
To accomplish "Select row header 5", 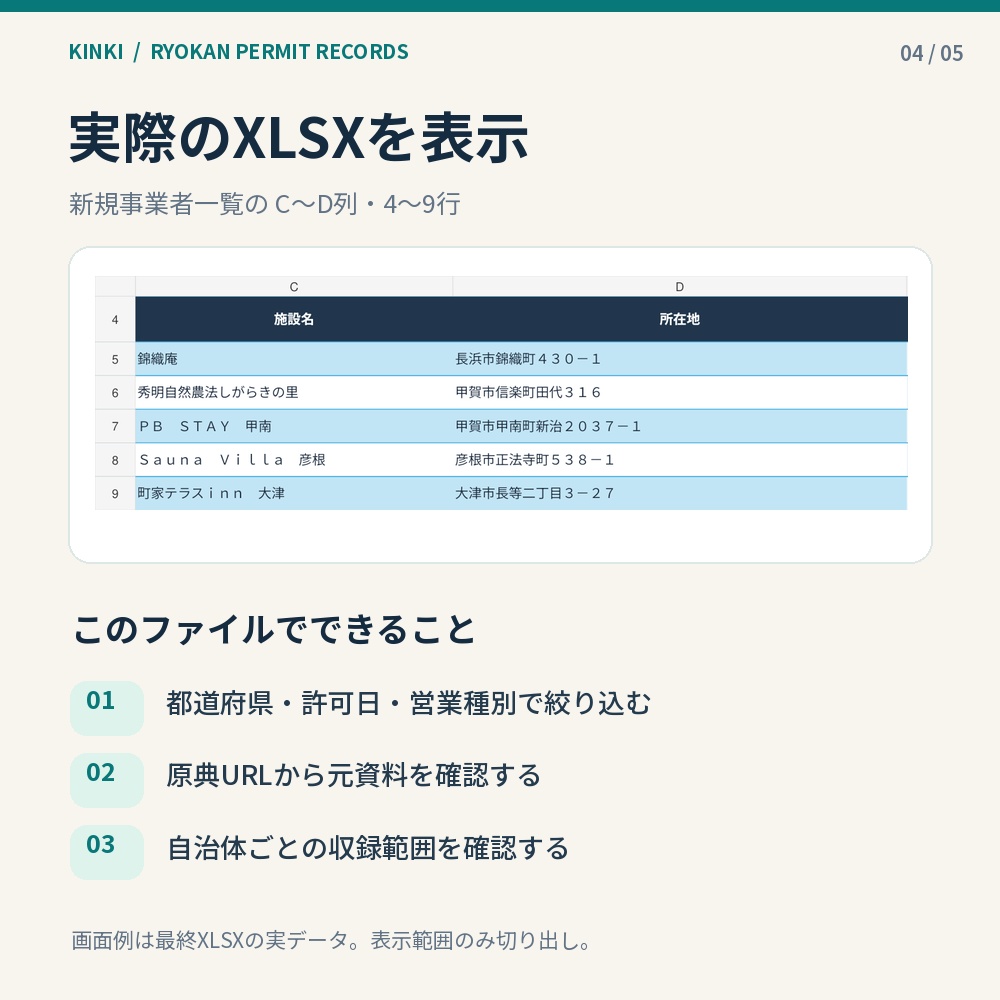I will click(x=115, y=359).
